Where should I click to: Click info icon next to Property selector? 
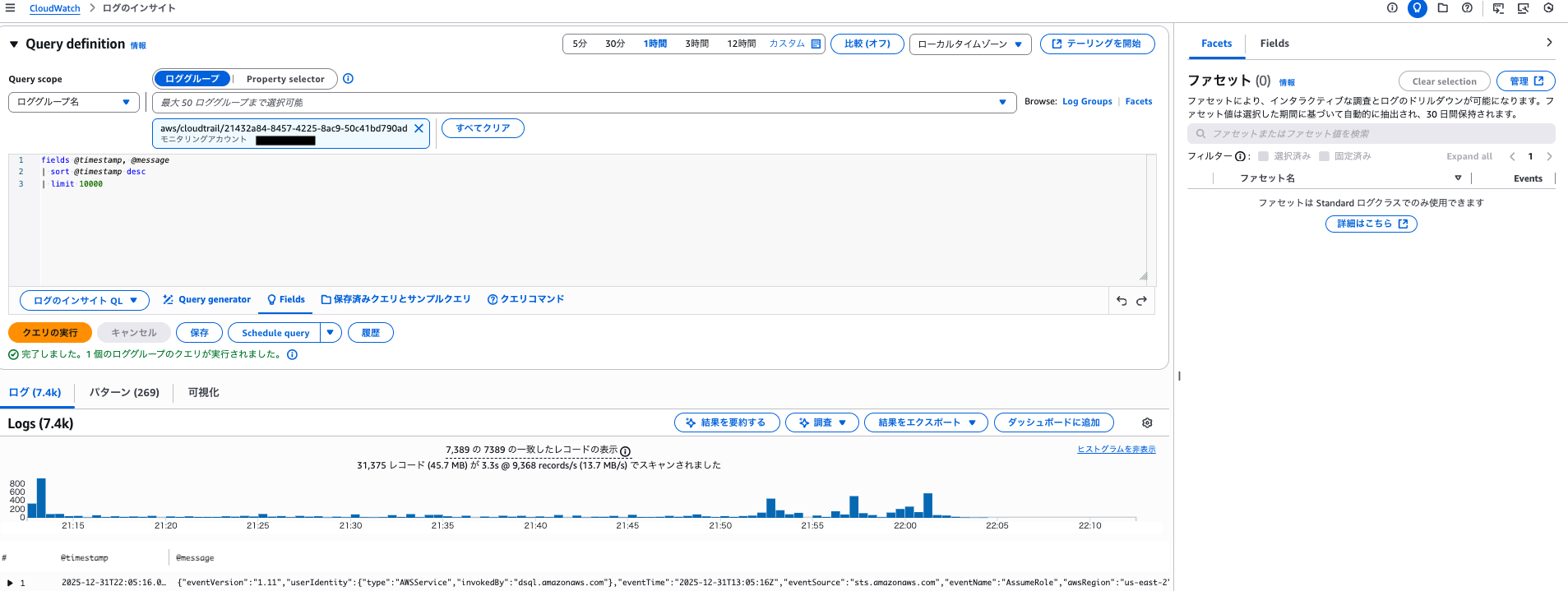point(348,79)
